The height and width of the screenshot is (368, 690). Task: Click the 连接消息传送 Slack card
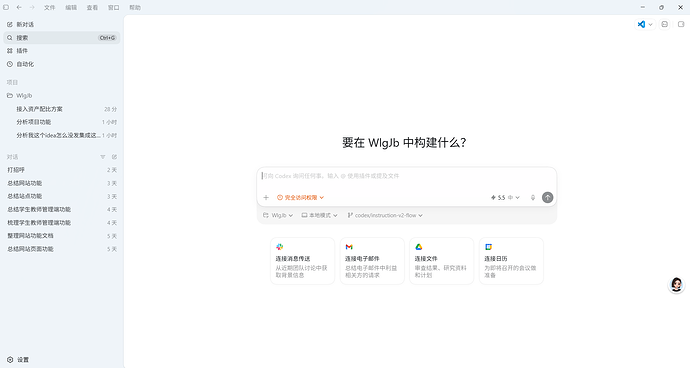click(x=302, y=261)
